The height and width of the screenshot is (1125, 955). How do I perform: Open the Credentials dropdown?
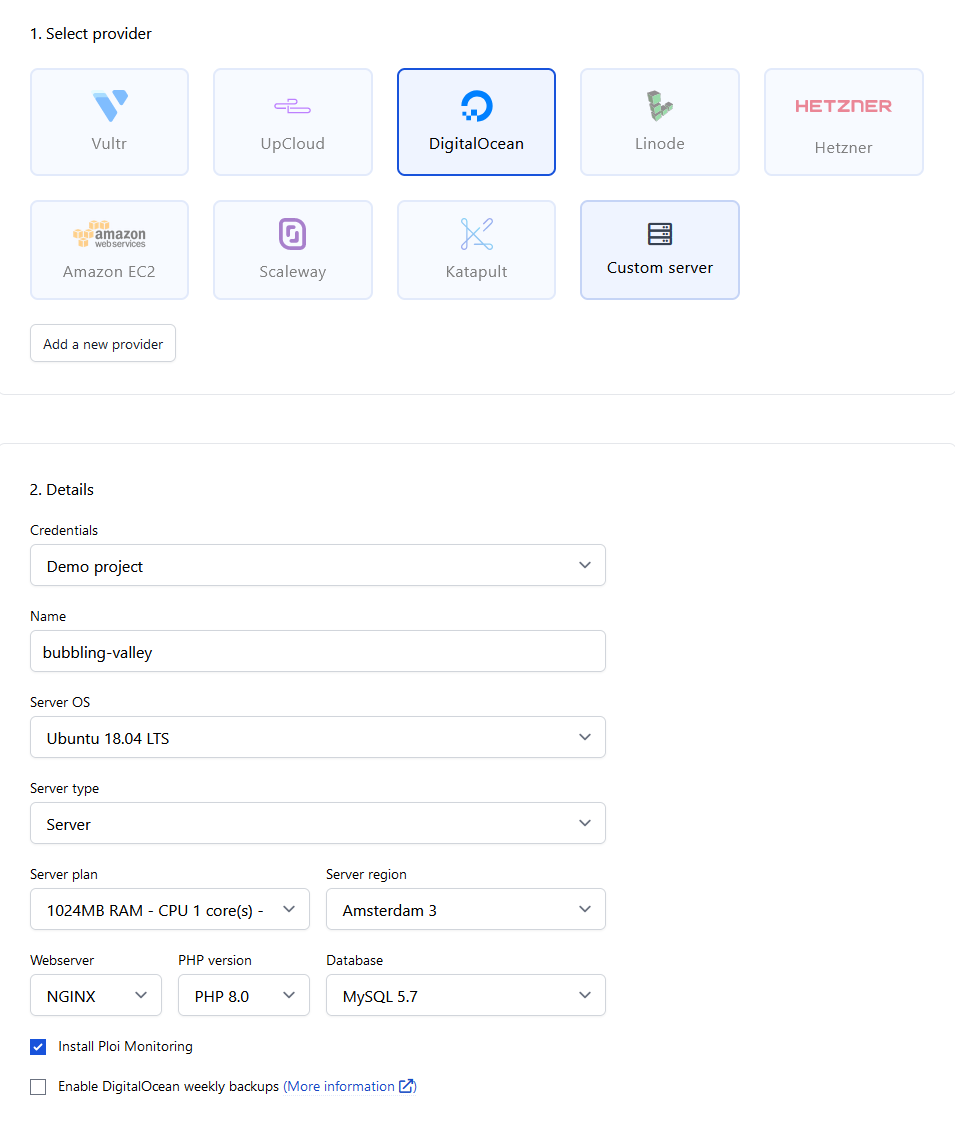[x=317, y=566]
